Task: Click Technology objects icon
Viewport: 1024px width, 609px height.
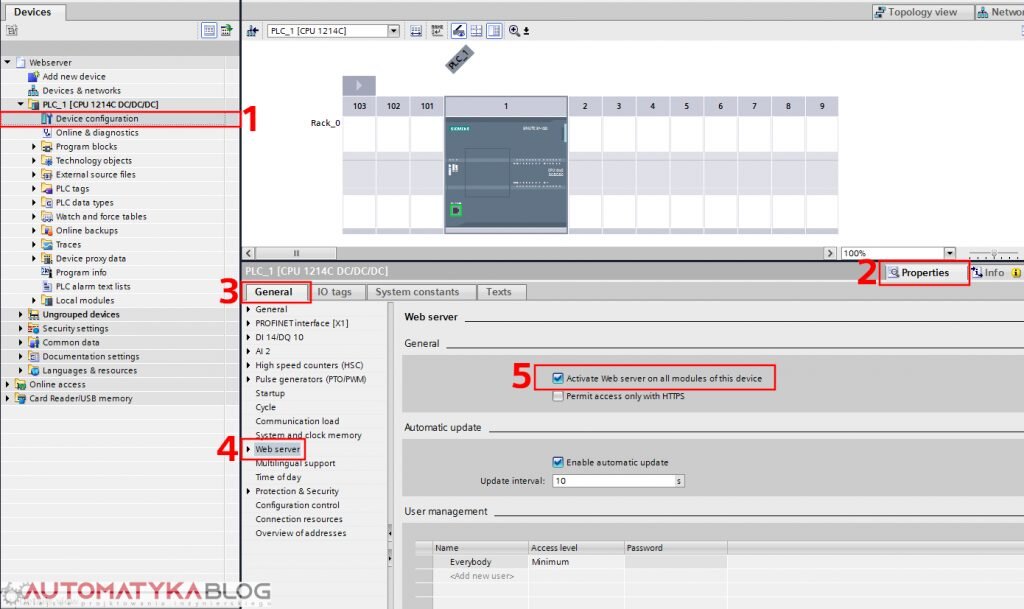Action: [x=46, y=161]
